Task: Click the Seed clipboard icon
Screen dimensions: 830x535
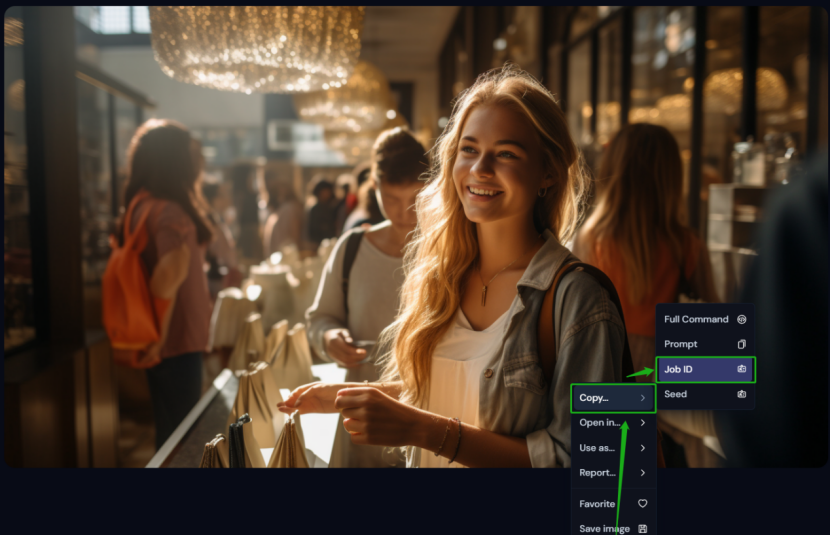Action: coord(742,394)
